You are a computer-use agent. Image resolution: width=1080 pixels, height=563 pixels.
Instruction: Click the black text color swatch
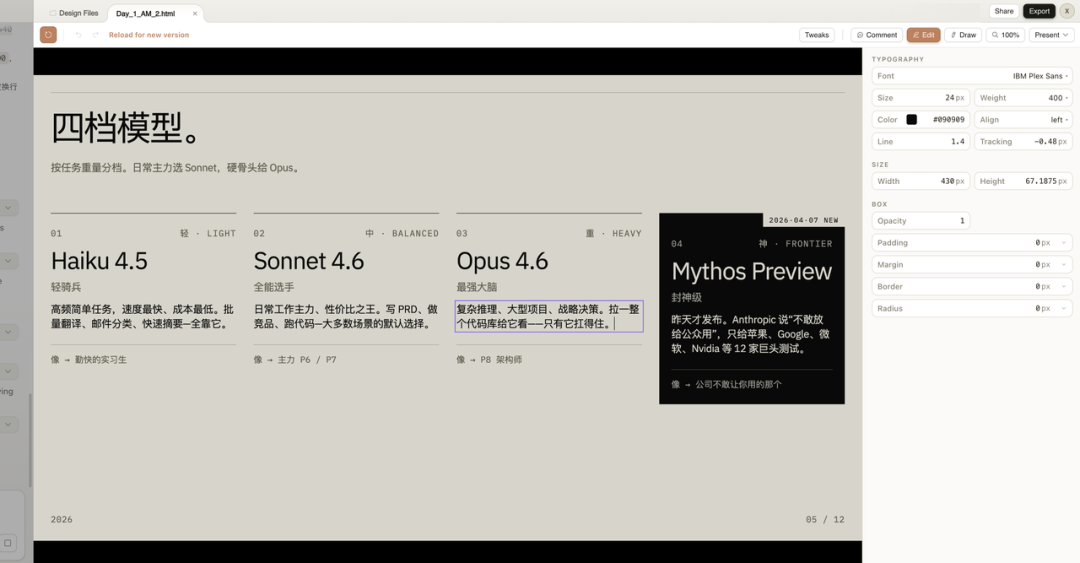point(911,120)
